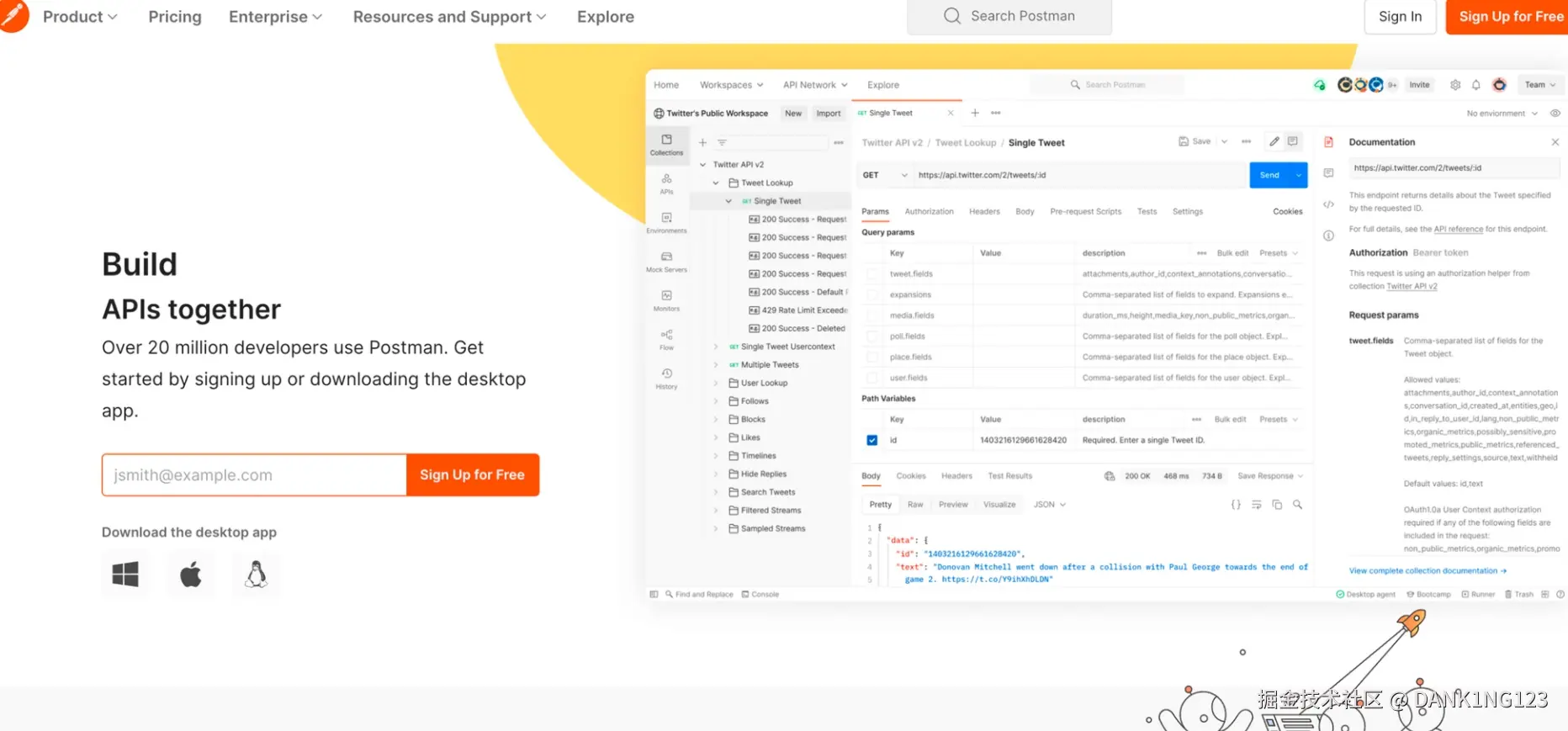1568x731 pixels.
Task: Switch to the Authorization tab
Action: point(929,212)
